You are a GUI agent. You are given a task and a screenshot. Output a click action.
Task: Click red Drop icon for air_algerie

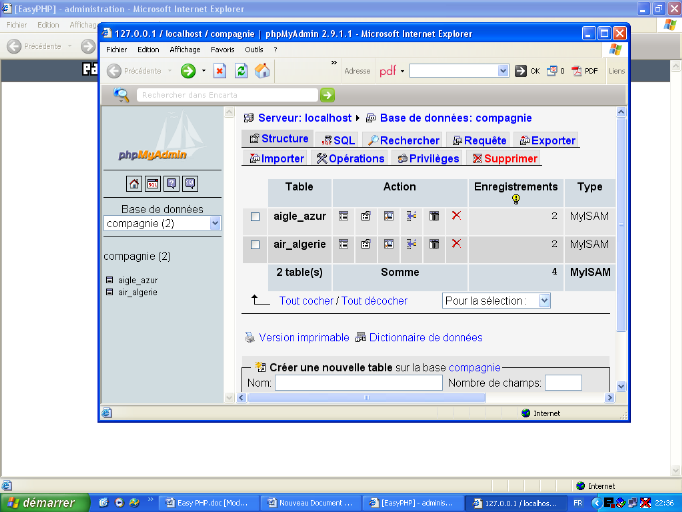pyautogui.click(x=456, y=243)
